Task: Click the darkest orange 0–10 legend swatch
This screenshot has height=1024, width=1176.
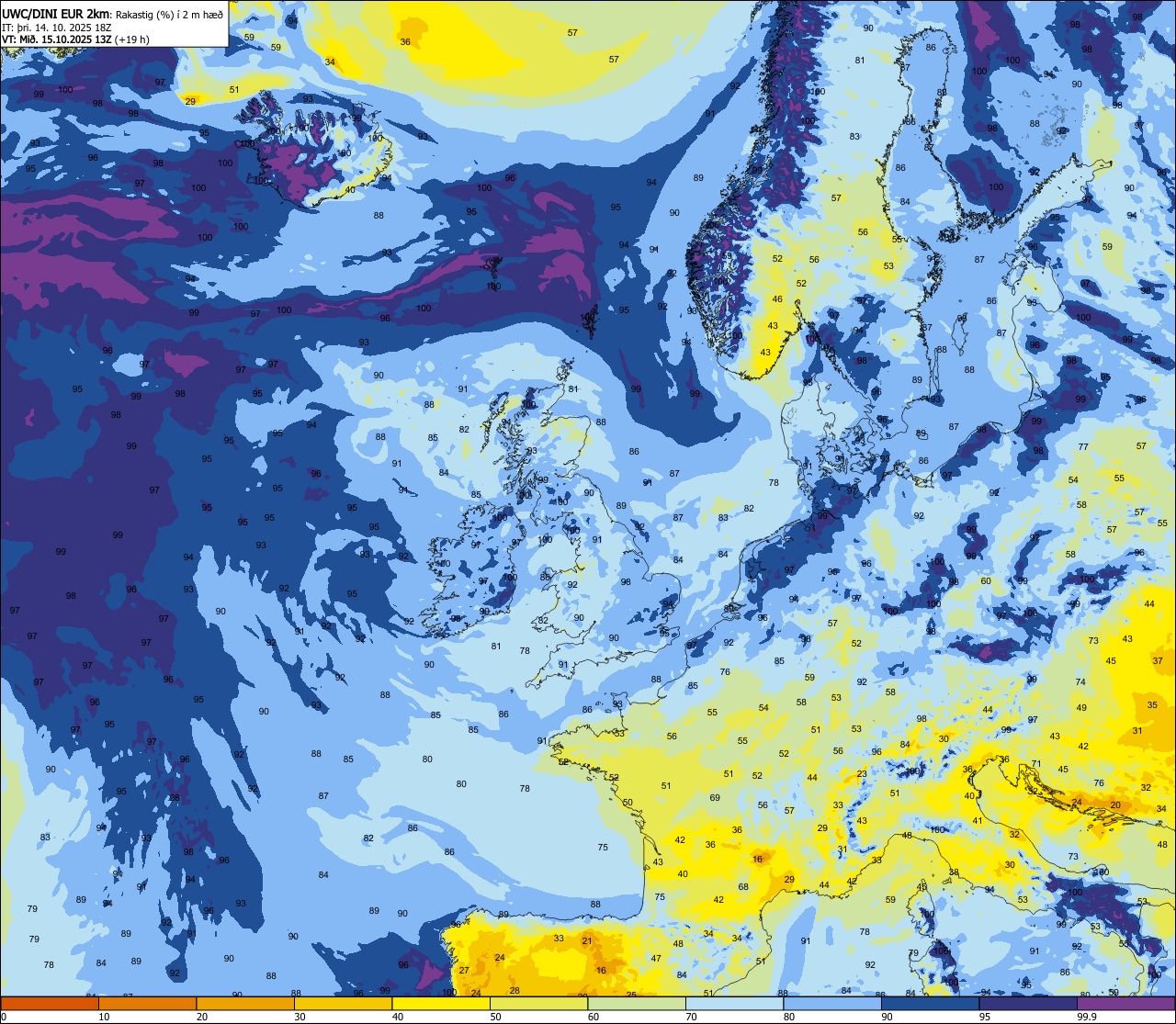Action: click(50, 1004)
